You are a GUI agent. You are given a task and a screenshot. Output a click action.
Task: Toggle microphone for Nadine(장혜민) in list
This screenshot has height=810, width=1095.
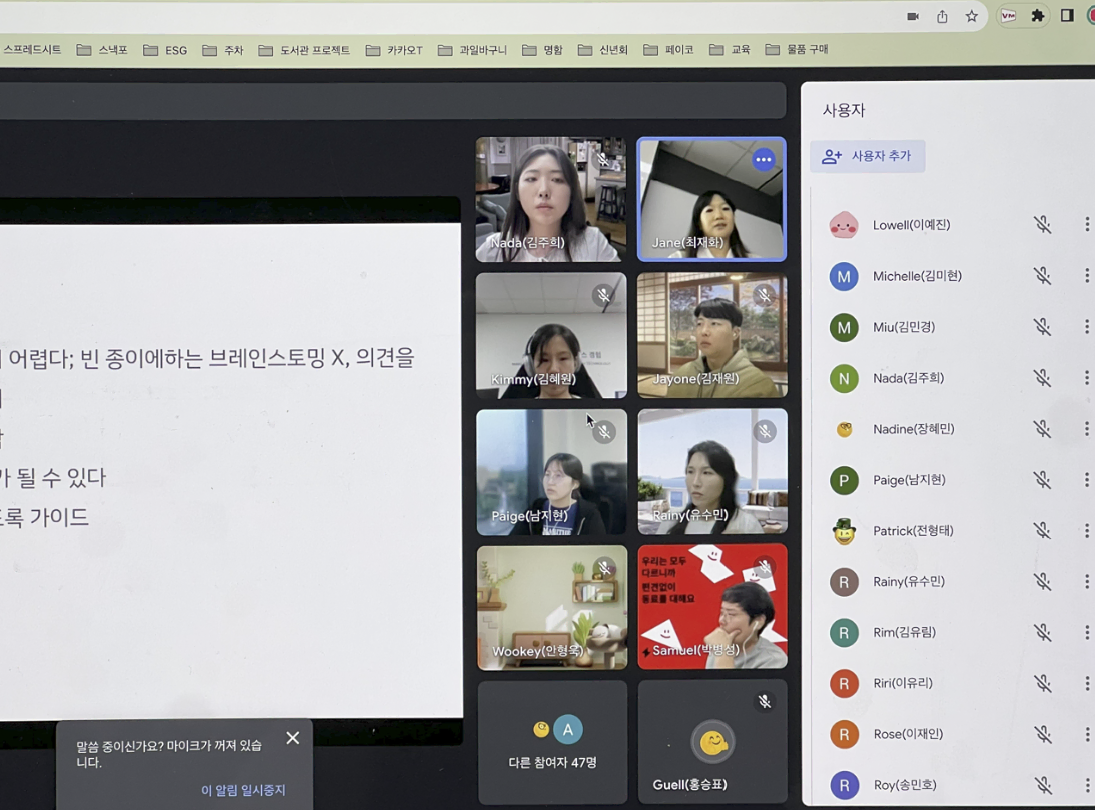point(1042,429)
